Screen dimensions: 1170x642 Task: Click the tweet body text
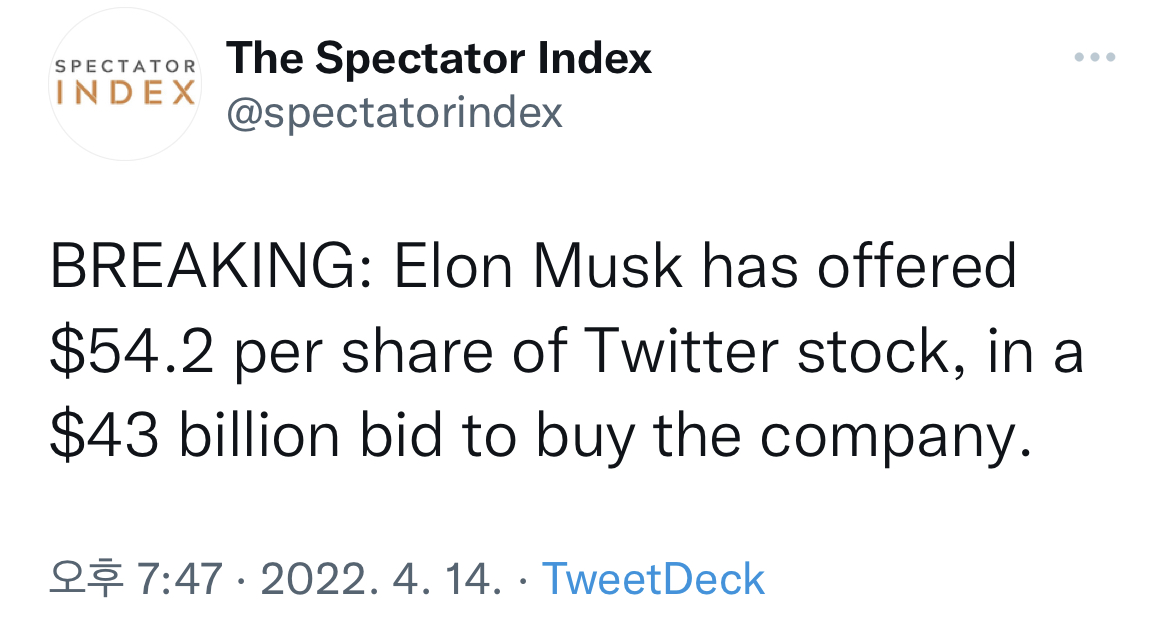point(566,351)
